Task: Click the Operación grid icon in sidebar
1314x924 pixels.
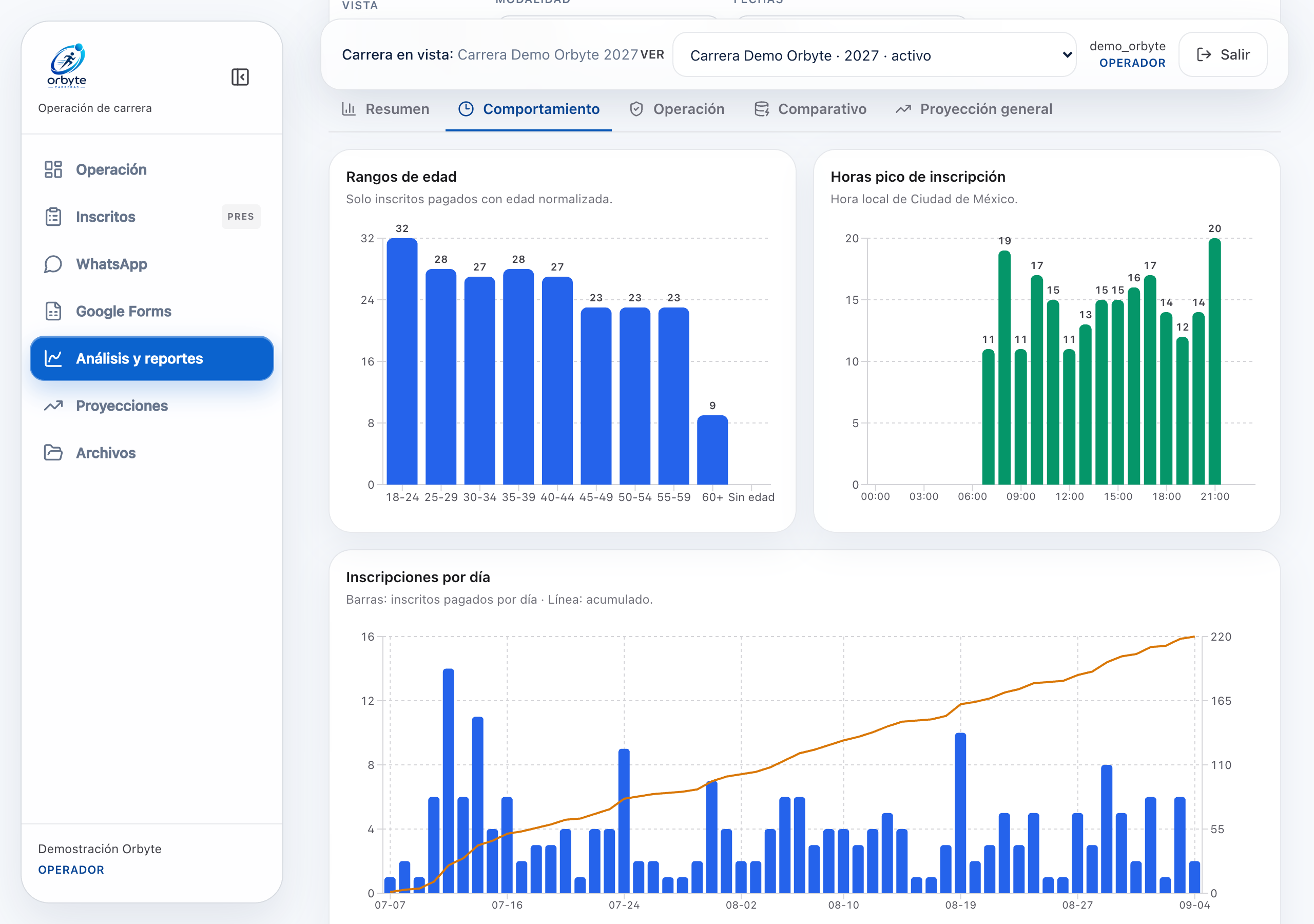Action: coord(53,169)
